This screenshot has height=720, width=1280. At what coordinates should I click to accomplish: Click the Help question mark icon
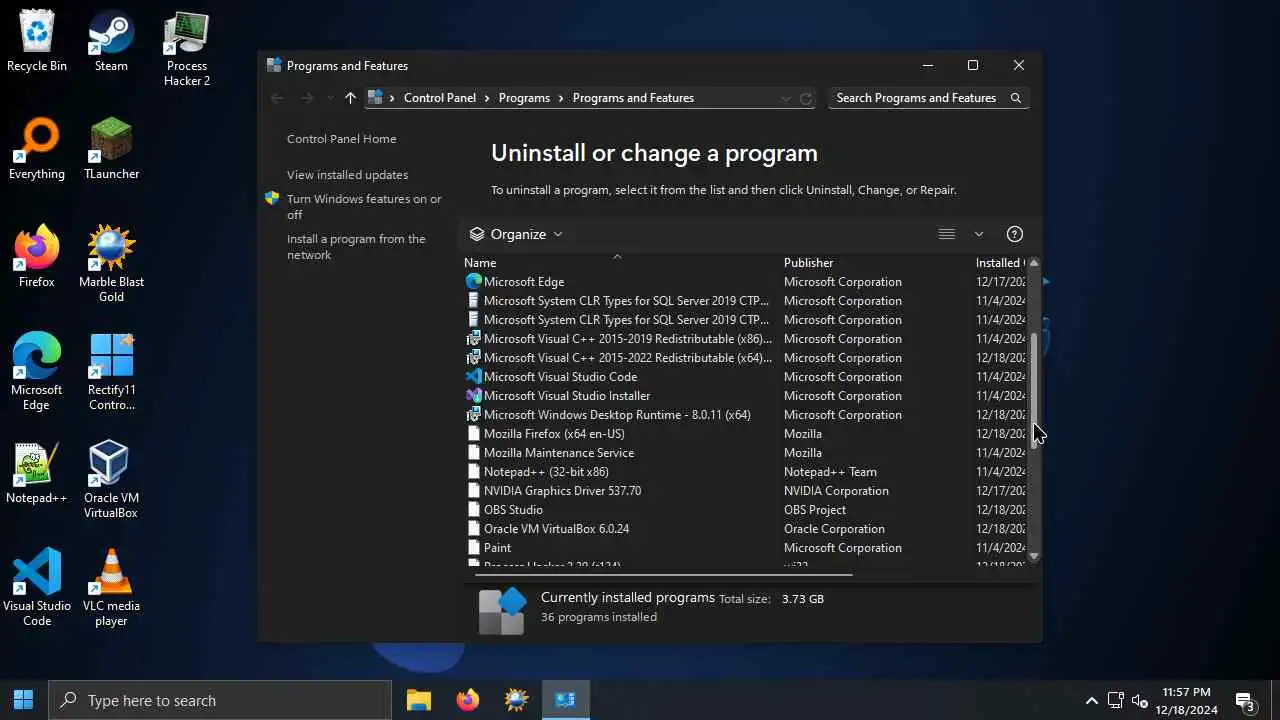(1015, 234)
